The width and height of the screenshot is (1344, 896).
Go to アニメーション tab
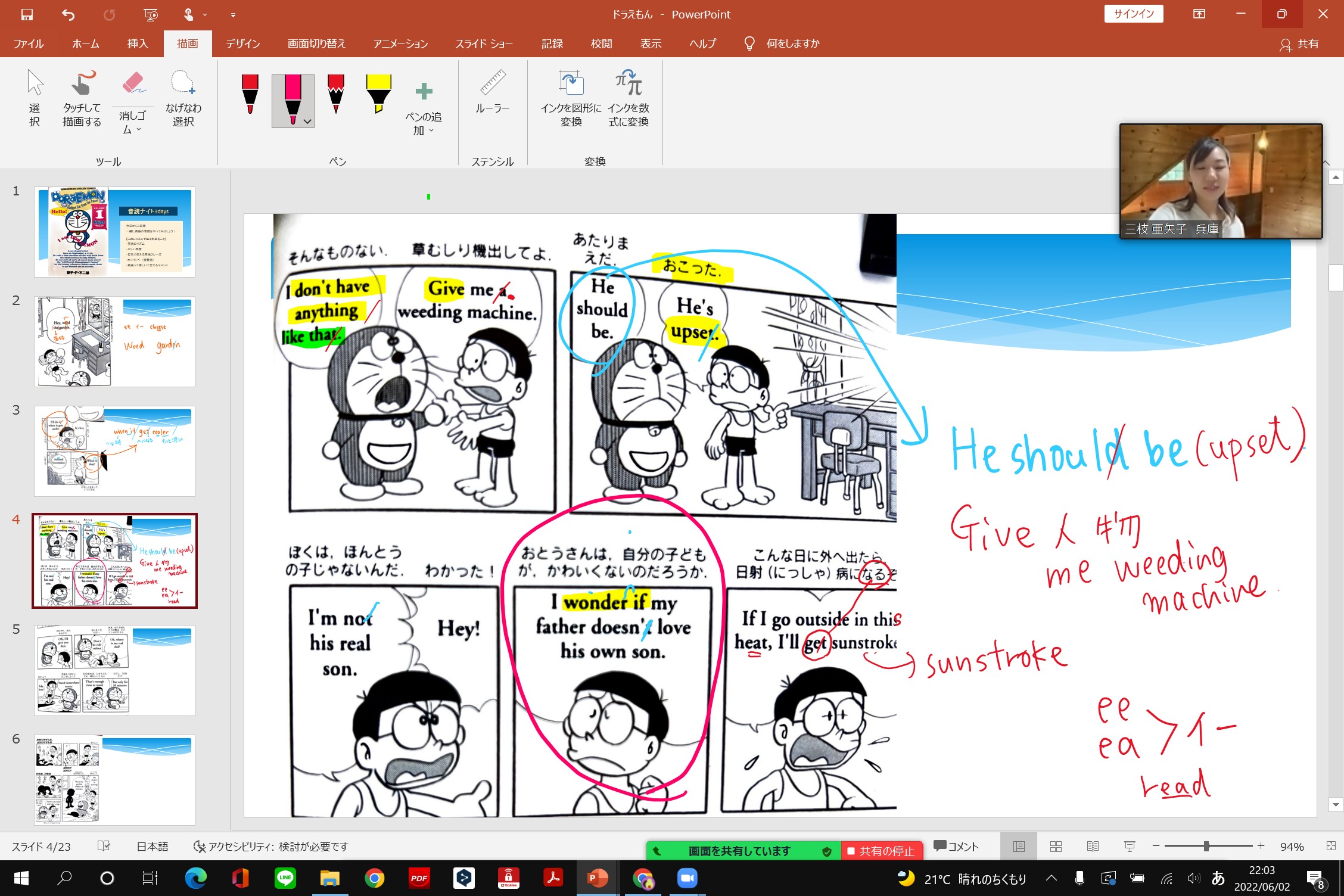[x=400, y=43]
